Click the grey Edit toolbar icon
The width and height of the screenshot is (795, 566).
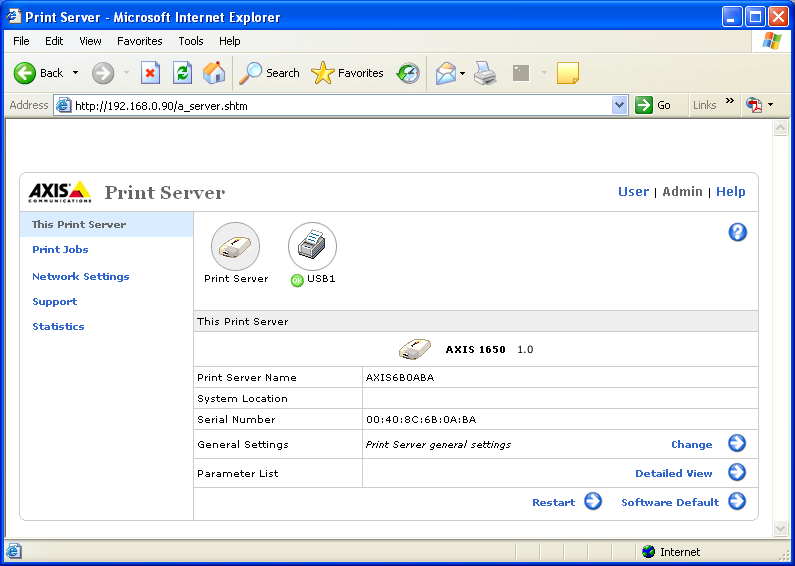(521, 73)
